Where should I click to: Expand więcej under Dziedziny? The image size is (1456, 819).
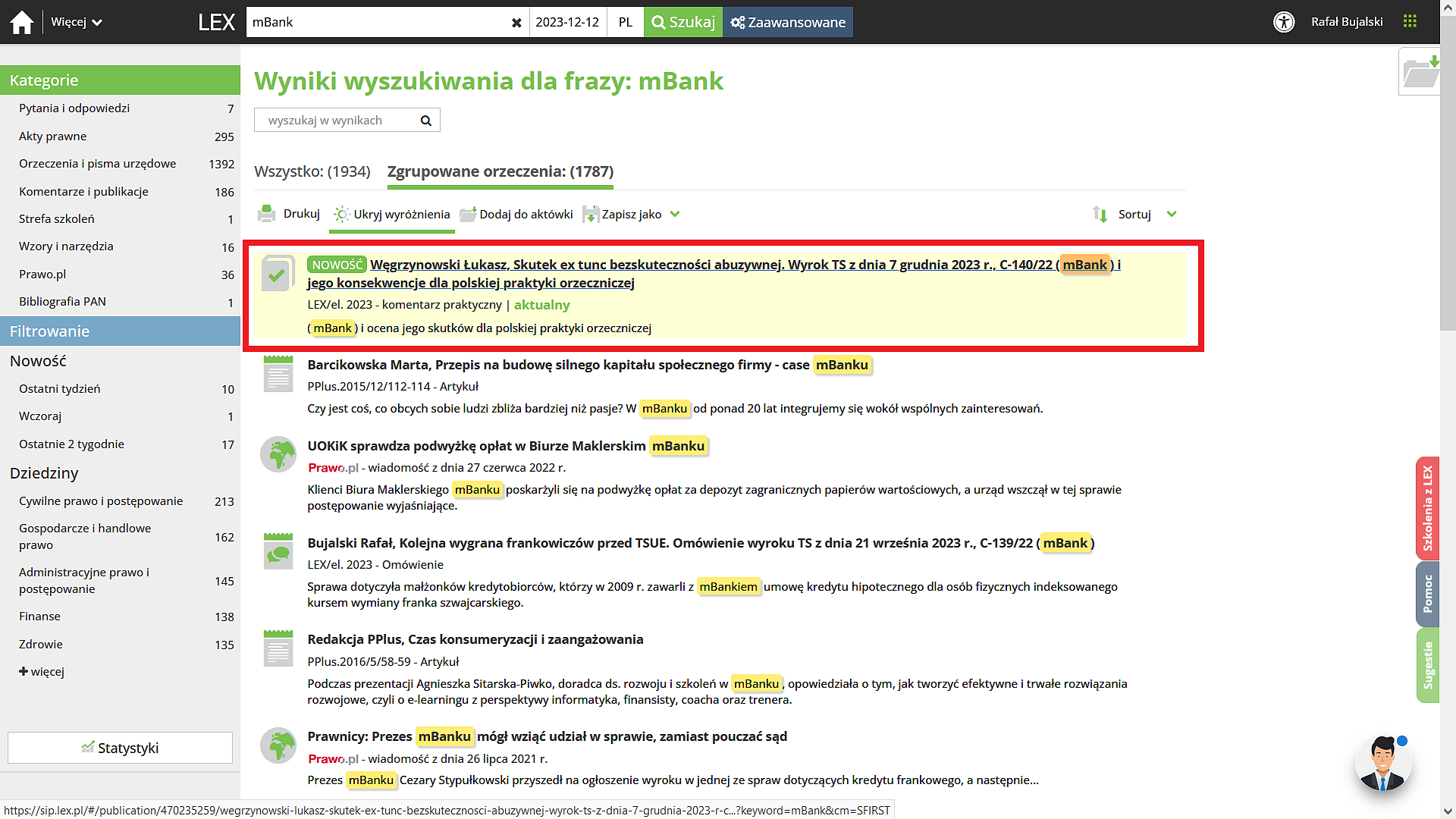42,672
